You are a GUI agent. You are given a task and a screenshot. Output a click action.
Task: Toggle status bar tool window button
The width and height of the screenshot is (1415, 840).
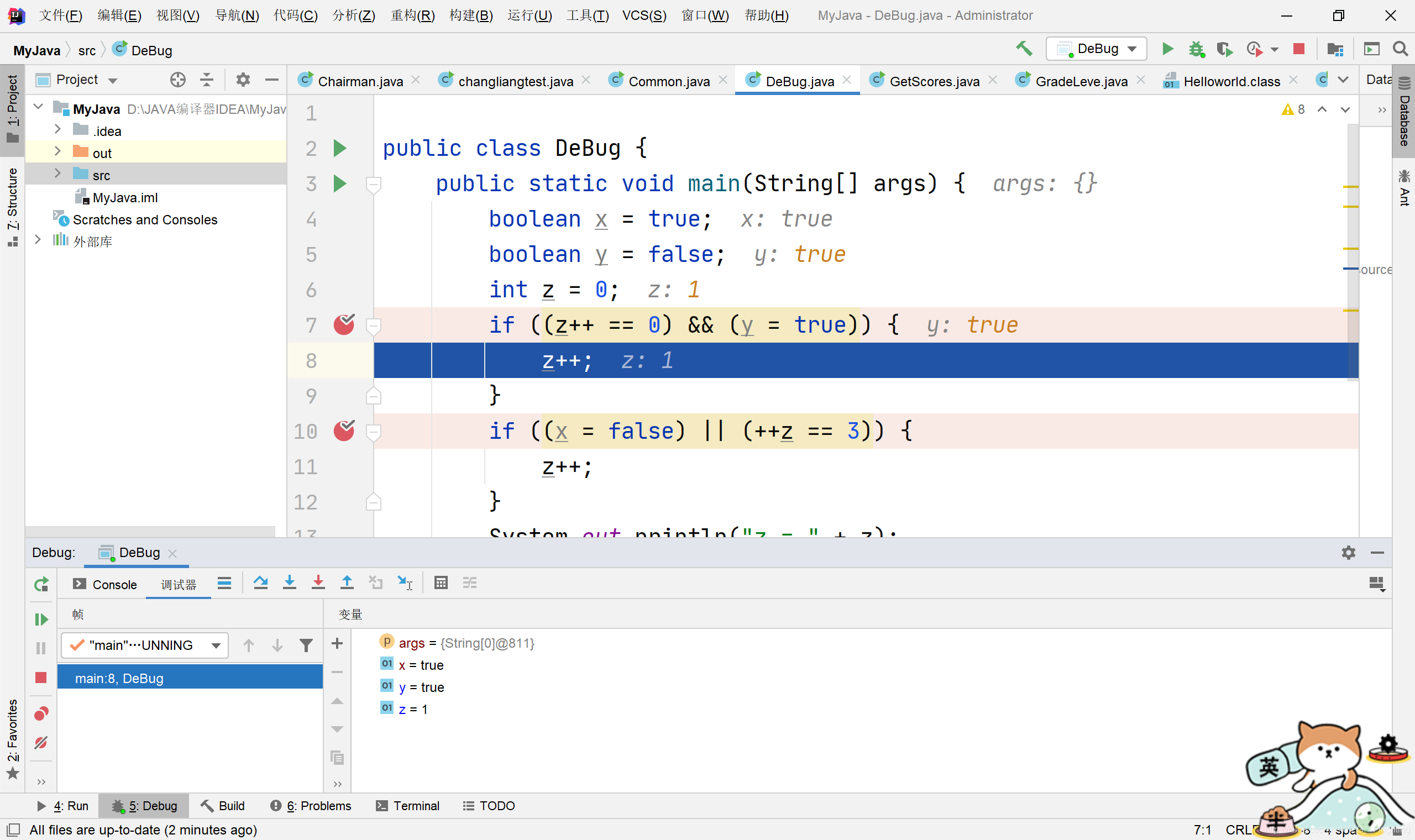point(13,830)
